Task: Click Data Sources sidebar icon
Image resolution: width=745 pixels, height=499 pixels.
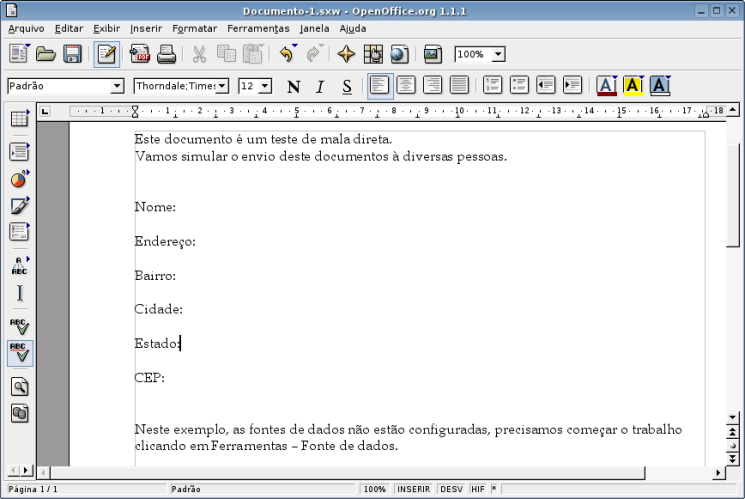Action: pos(19,413)
